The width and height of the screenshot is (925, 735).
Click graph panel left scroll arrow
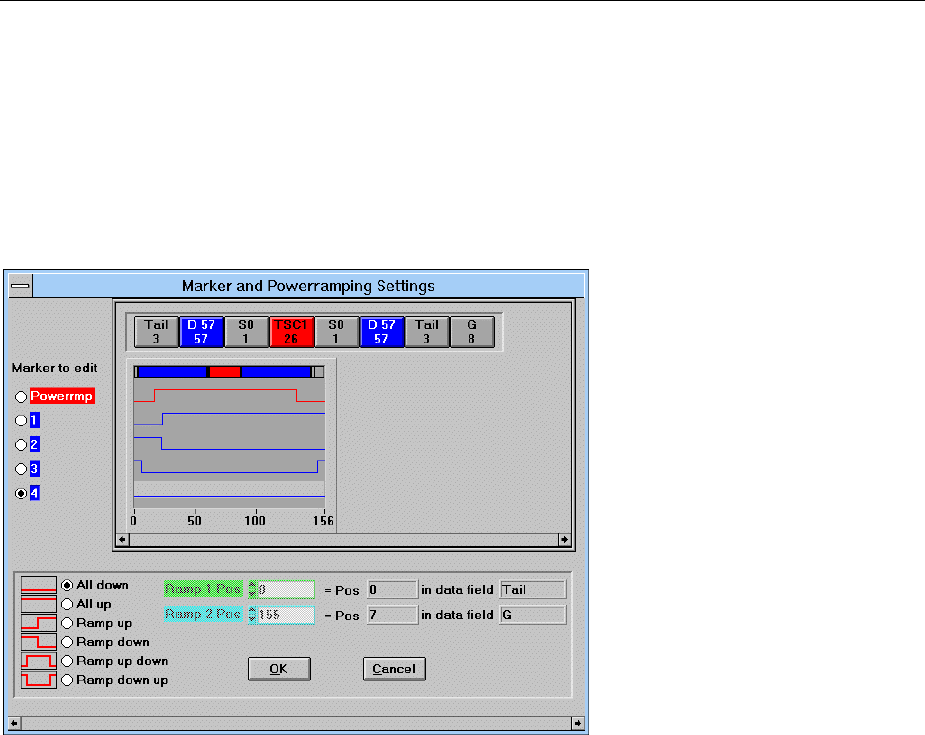(x=123, y=539)
